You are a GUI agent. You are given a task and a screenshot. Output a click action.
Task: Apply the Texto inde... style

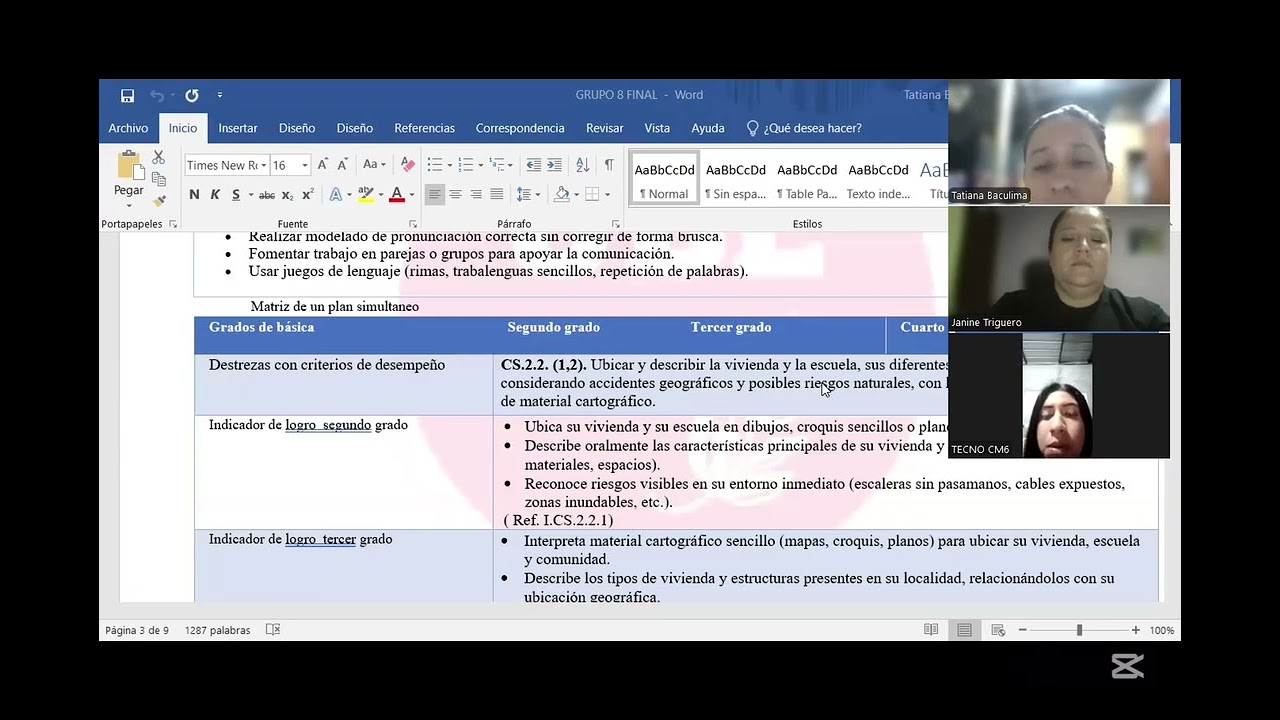click(878, 179)
